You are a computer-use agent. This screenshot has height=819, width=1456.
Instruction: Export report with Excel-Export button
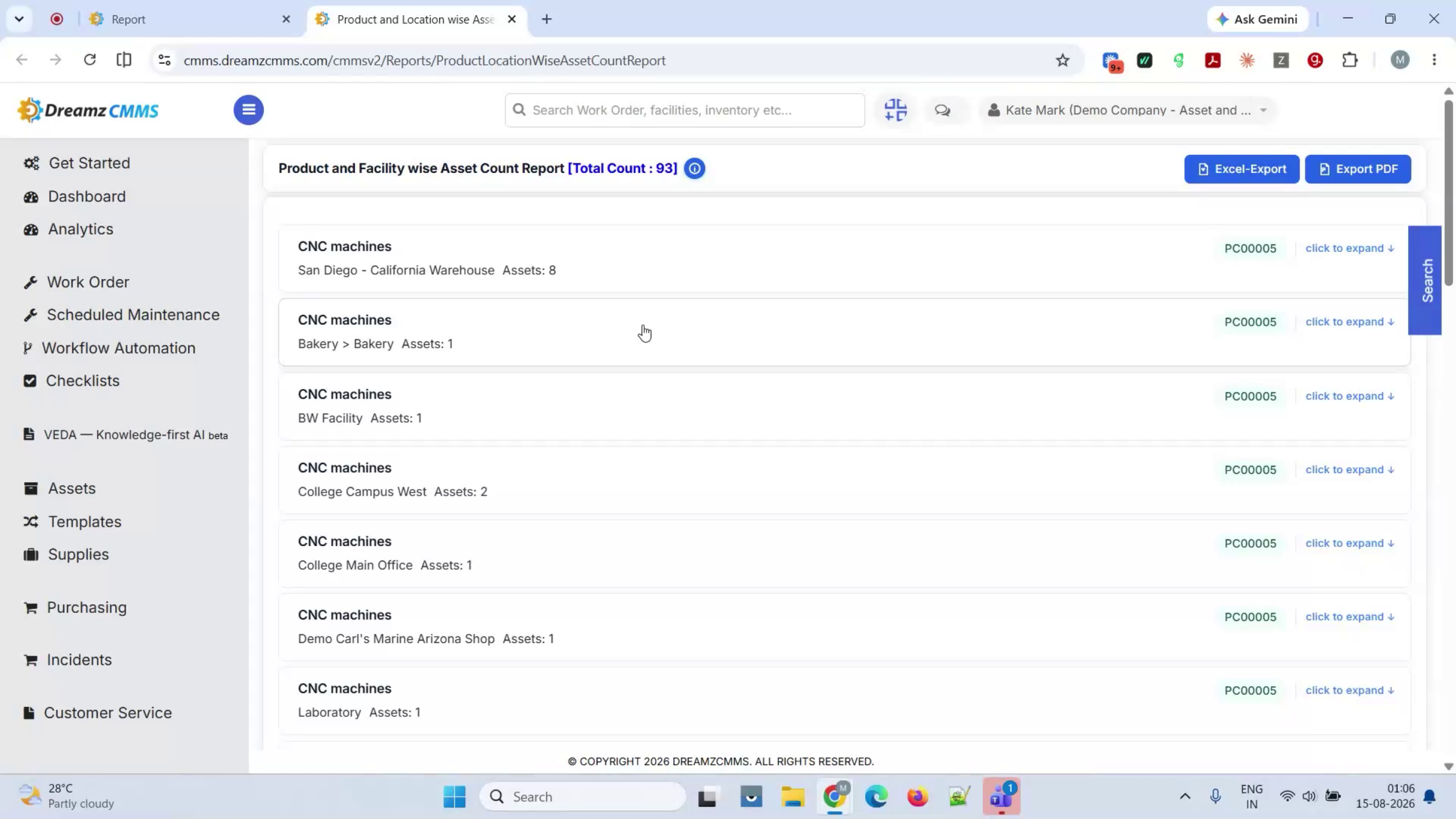tap(1242, 169)
